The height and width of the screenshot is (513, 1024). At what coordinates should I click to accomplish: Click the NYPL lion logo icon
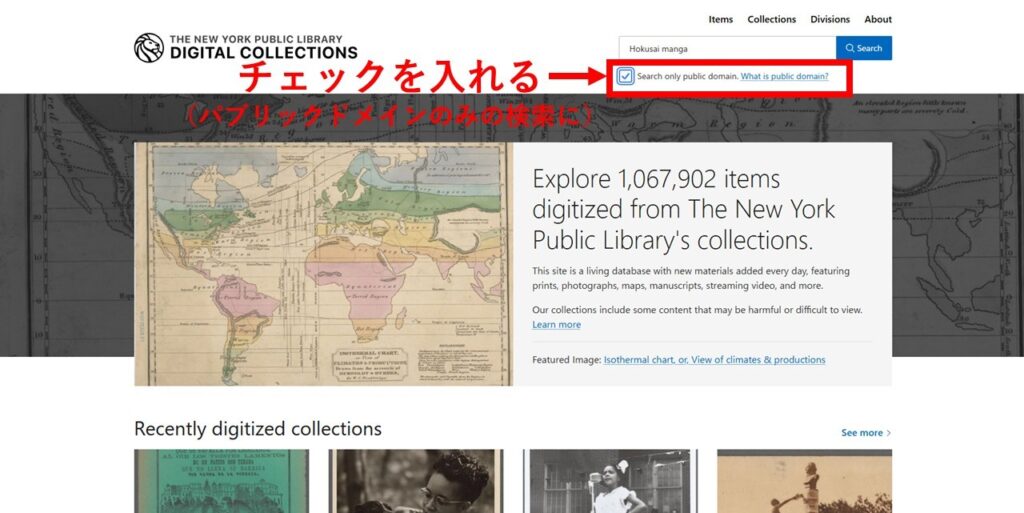pyautogui.click(x=149, y=48)
